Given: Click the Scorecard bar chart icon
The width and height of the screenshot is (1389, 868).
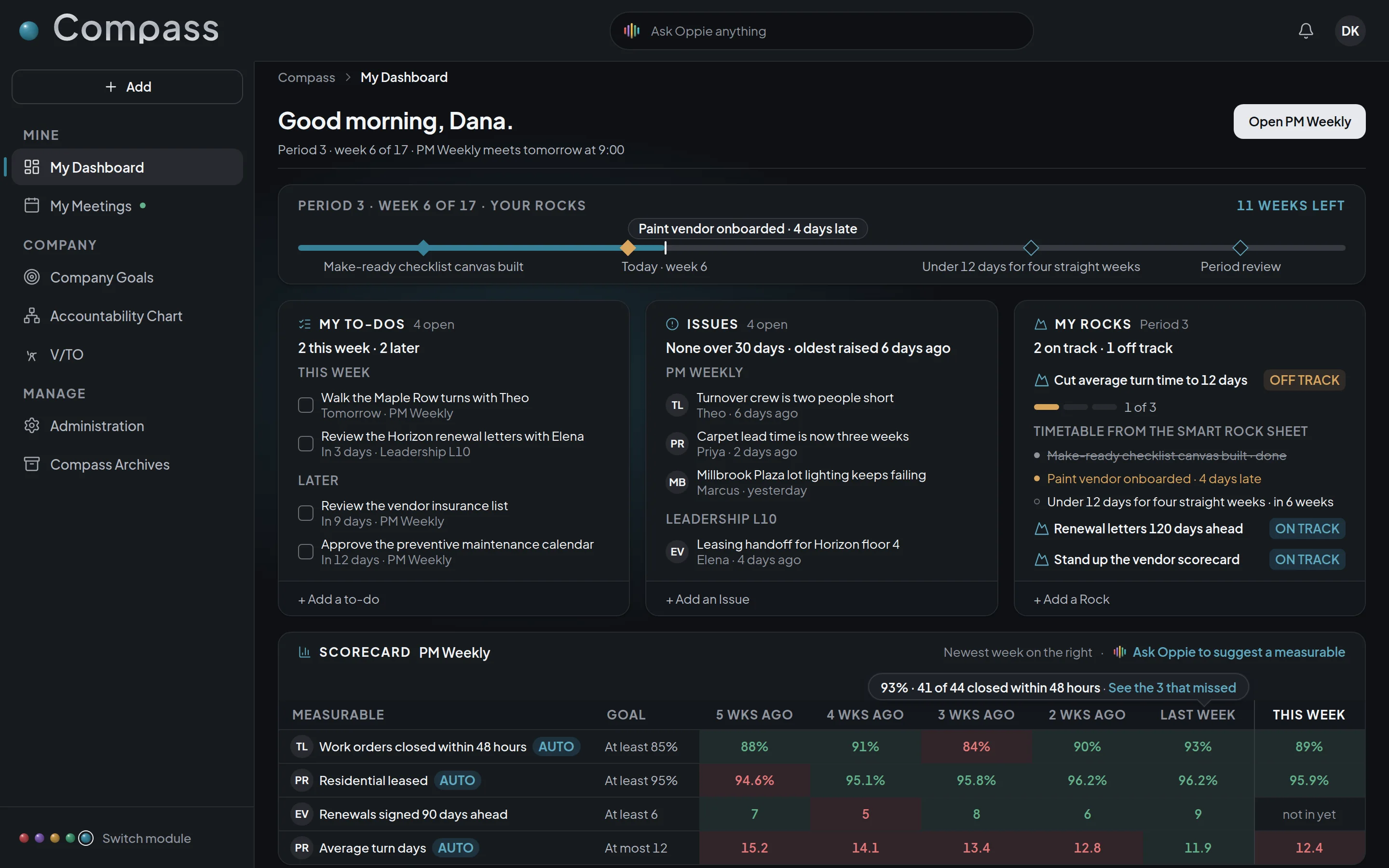Looking at the screenshot, I should 305,652.
